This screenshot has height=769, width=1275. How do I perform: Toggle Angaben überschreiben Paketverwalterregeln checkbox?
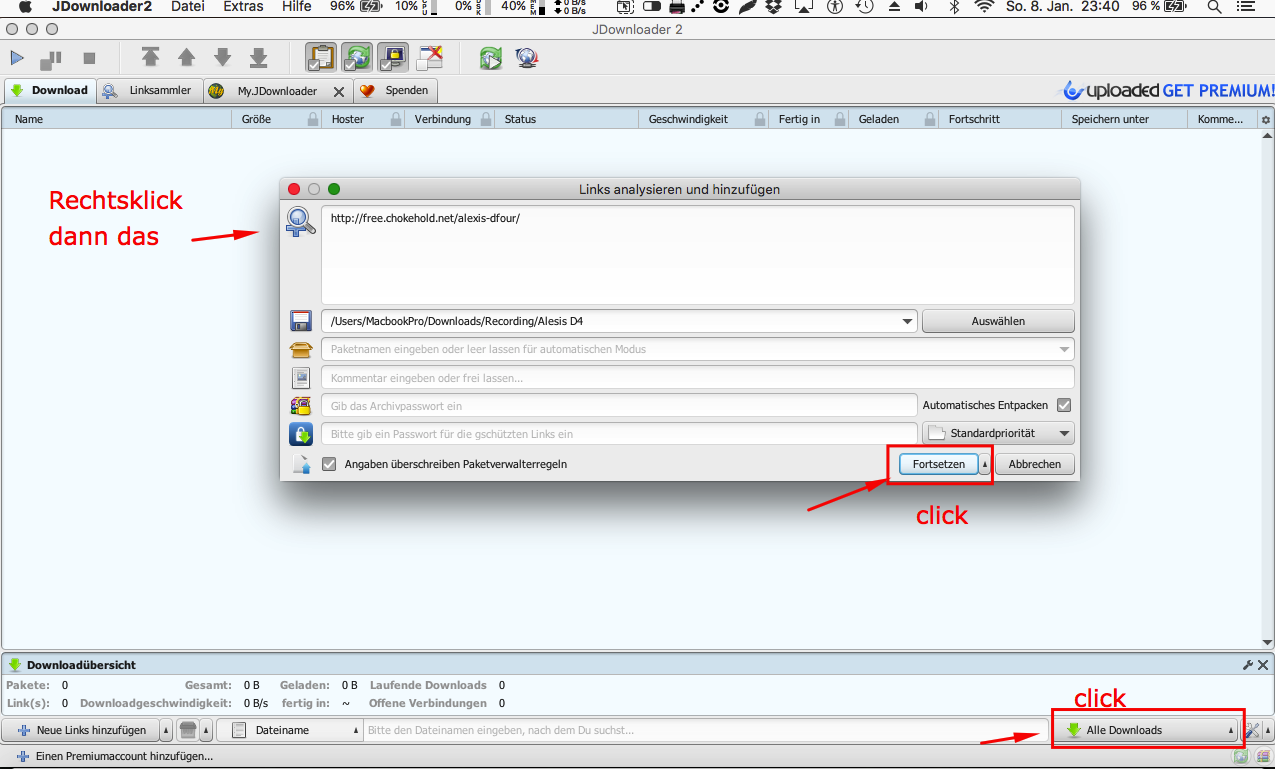[x=329, y=464]
